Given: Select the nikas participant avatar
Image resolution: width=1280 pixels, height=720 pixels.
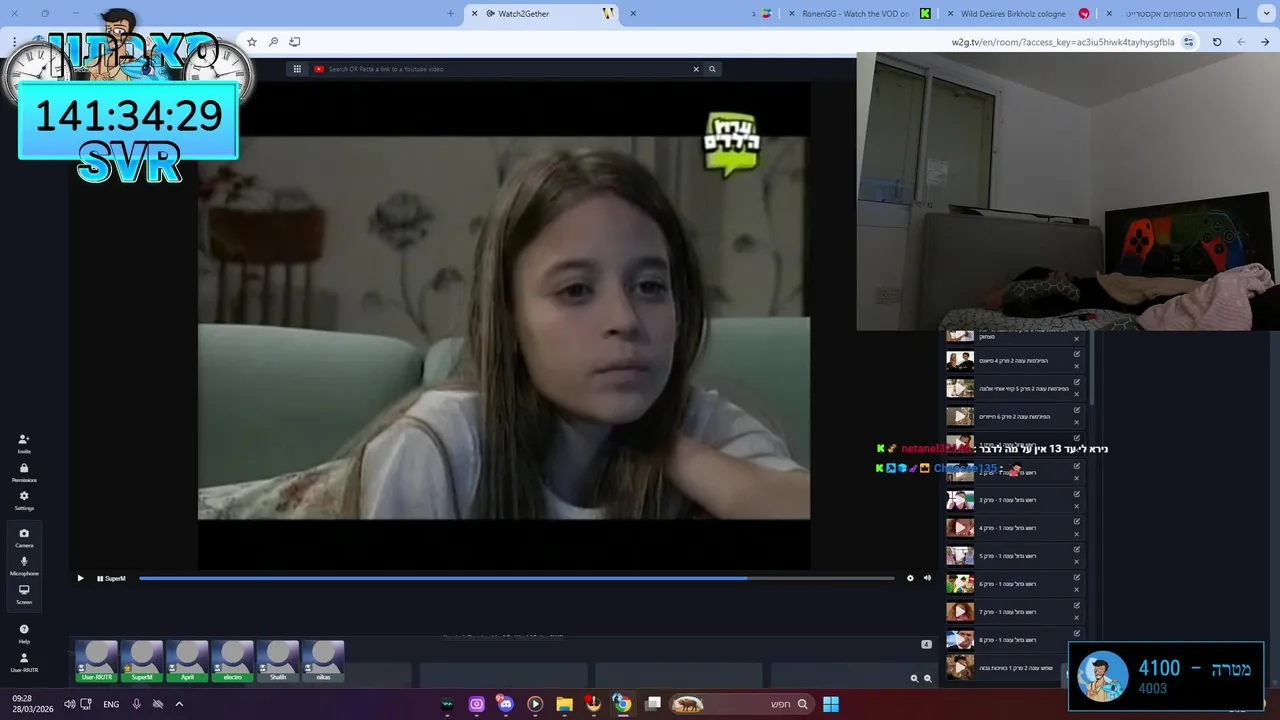Looking at the screenshot, I should 323,661.
